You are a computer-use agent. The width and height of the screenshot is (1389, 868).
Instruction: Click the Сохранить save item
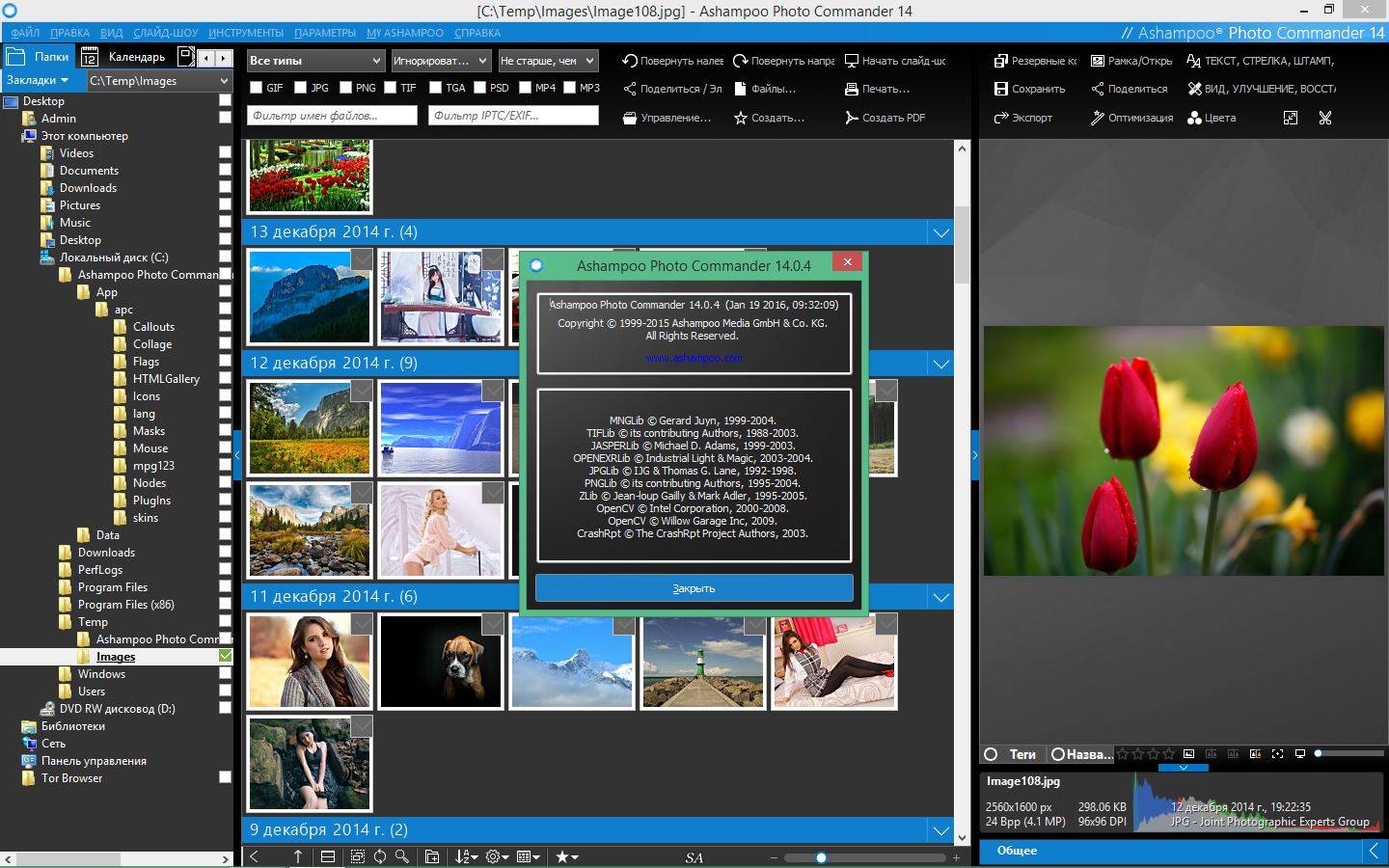click(1029, 89)
